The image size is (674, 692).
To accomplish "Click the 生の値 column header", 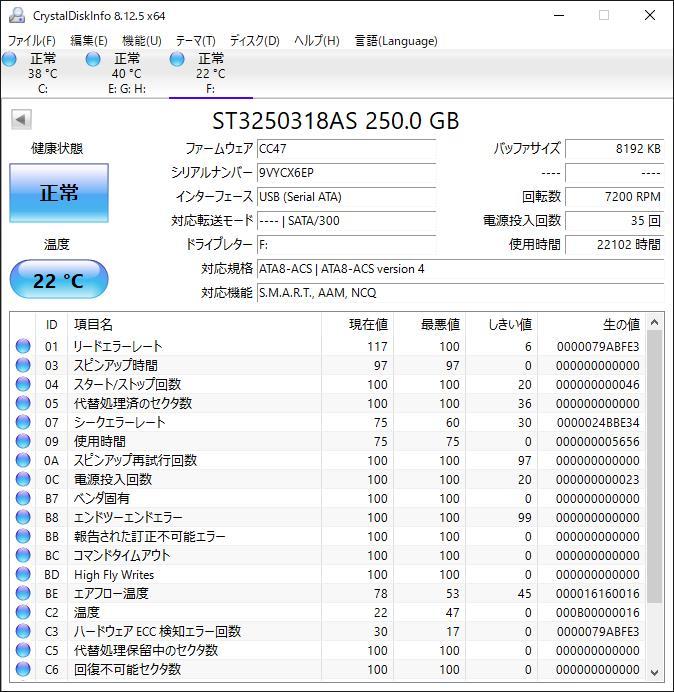I will coord(591,324).
